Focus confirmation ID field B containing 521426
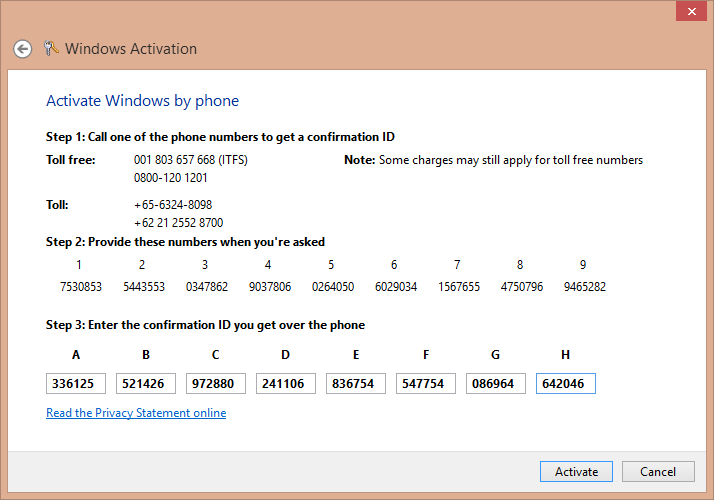The image size is (714, 500). click(146, 383)
